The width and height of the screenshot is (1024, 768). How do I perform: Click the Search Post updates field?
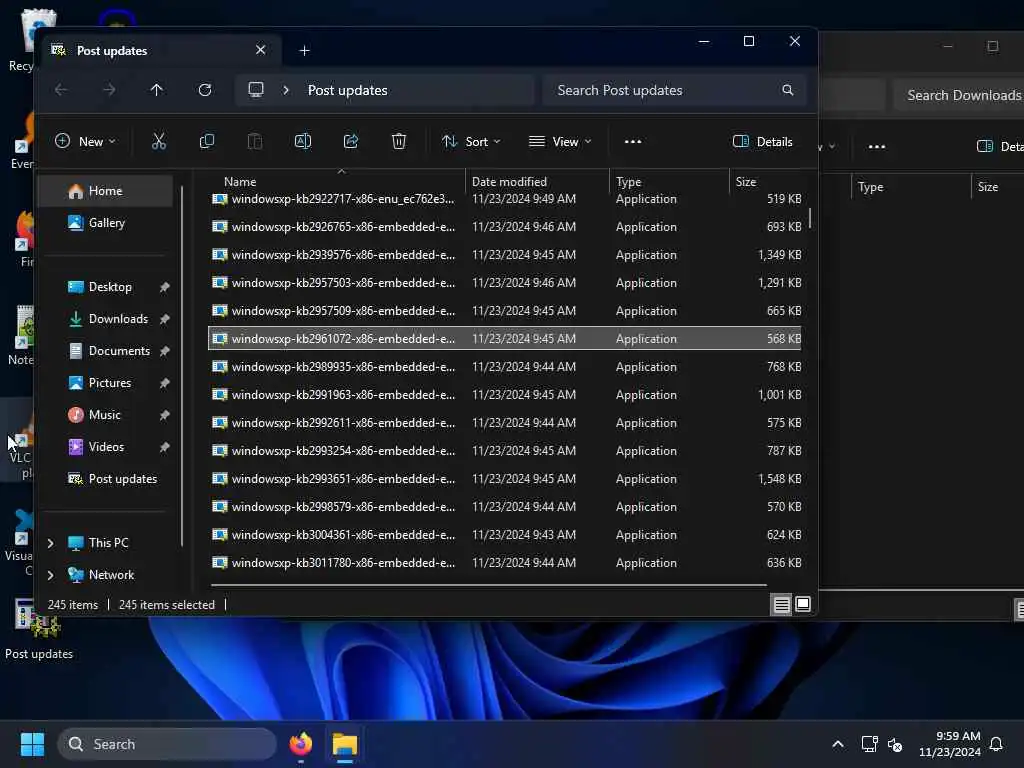coord(675,90)
